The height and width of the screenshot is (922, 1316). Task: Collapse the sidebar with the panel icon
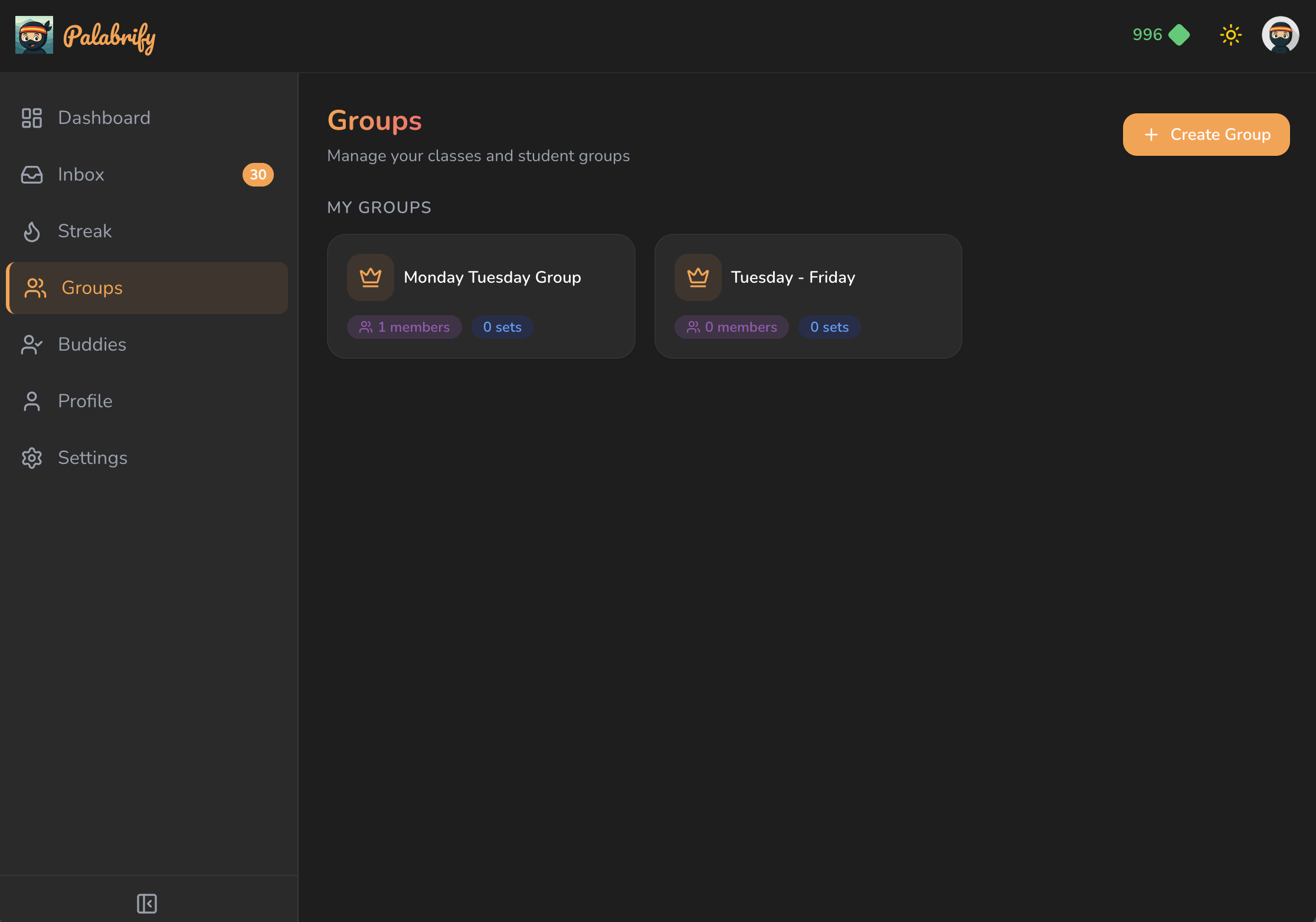[x=147, y=904]
